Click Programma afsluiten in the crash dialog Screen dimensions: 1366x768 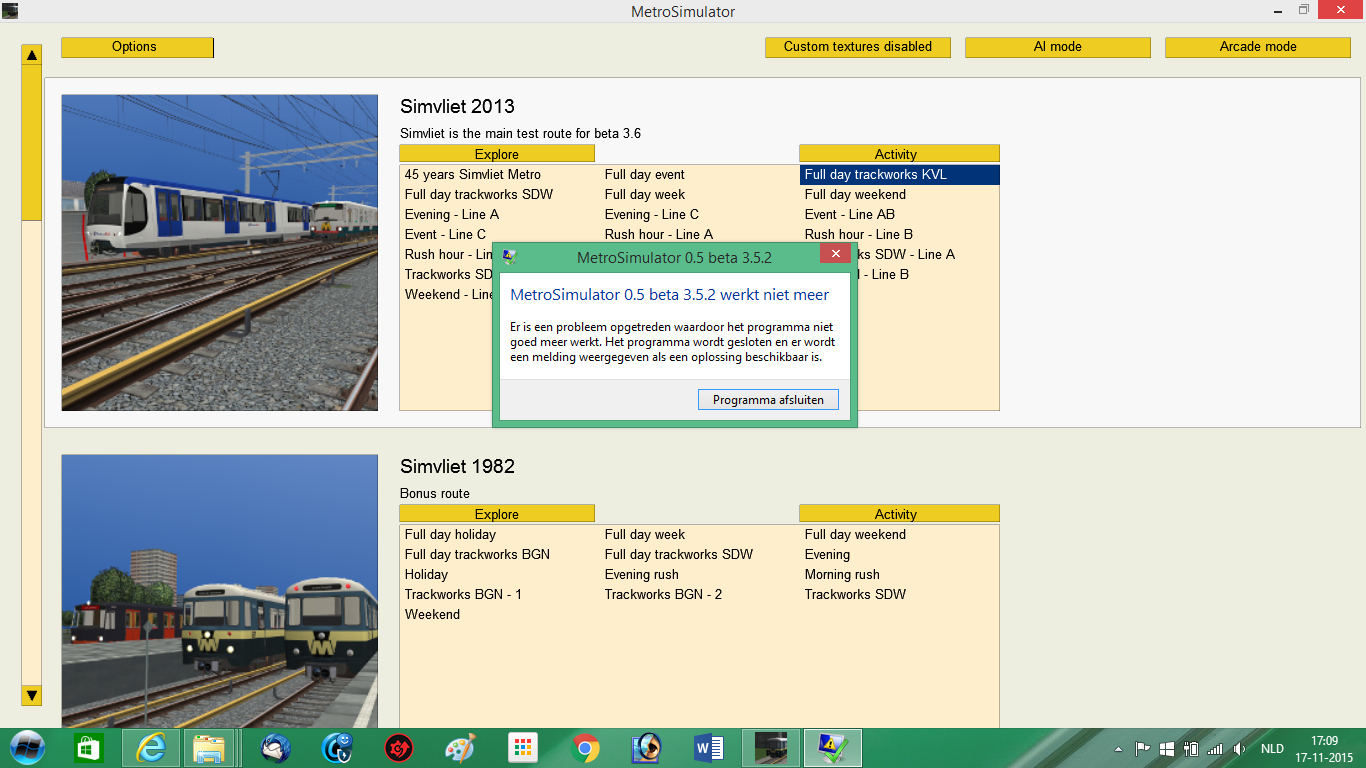click(x=768, y=400)
